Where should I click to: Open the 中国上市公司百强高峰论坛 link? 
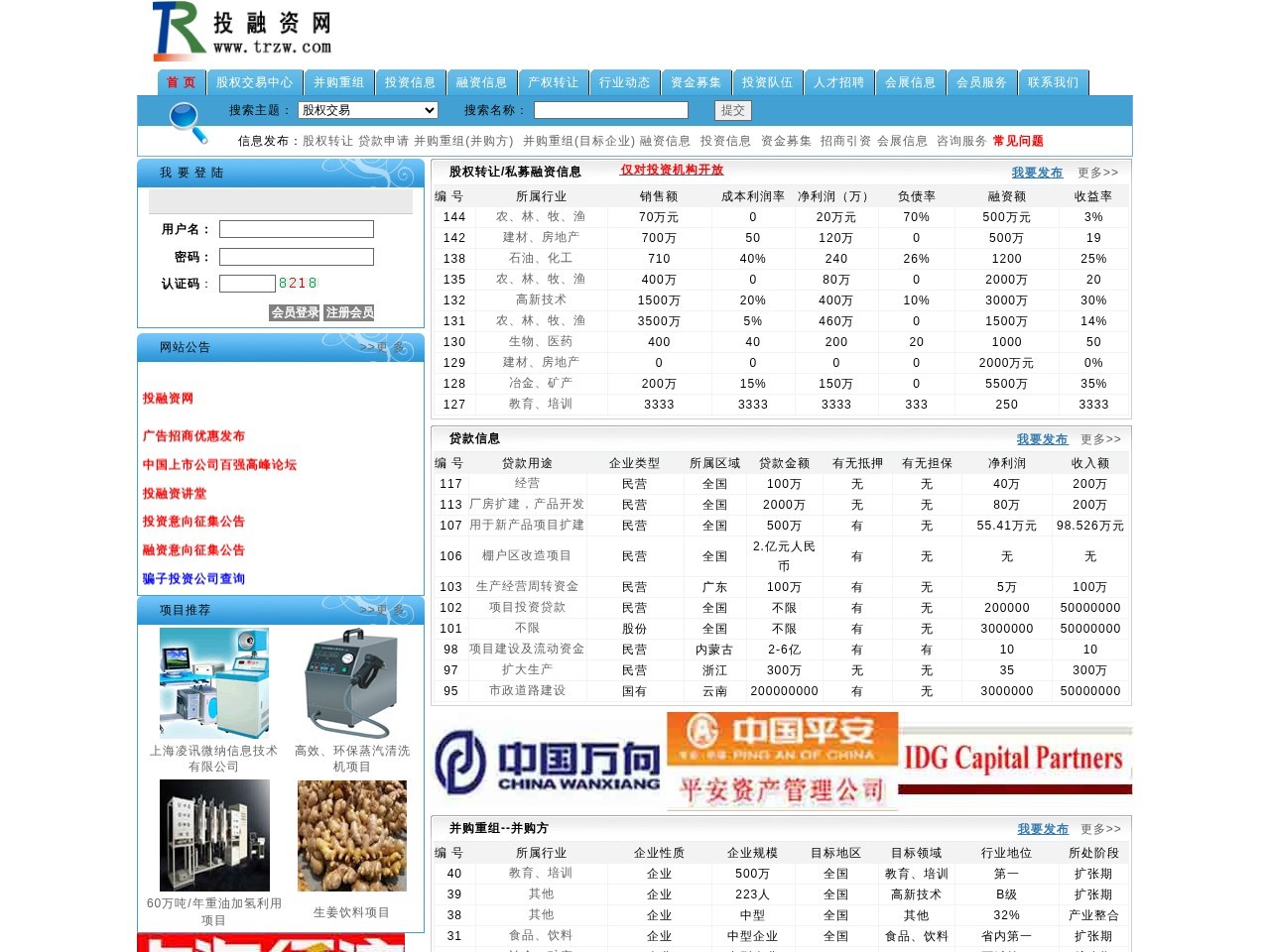pos(219,465)
